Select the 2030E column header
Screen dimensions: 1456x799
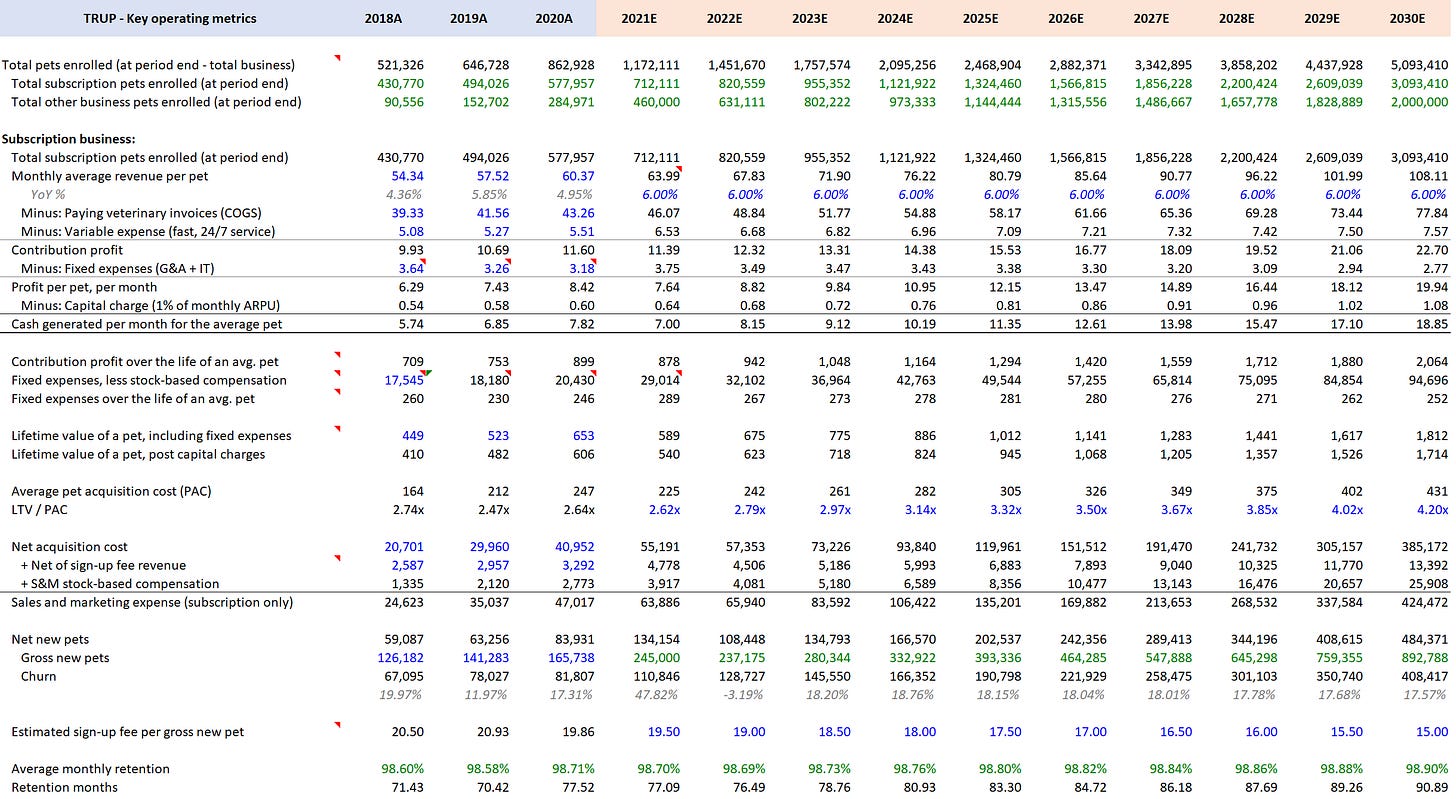click(x=1409, y=18)
